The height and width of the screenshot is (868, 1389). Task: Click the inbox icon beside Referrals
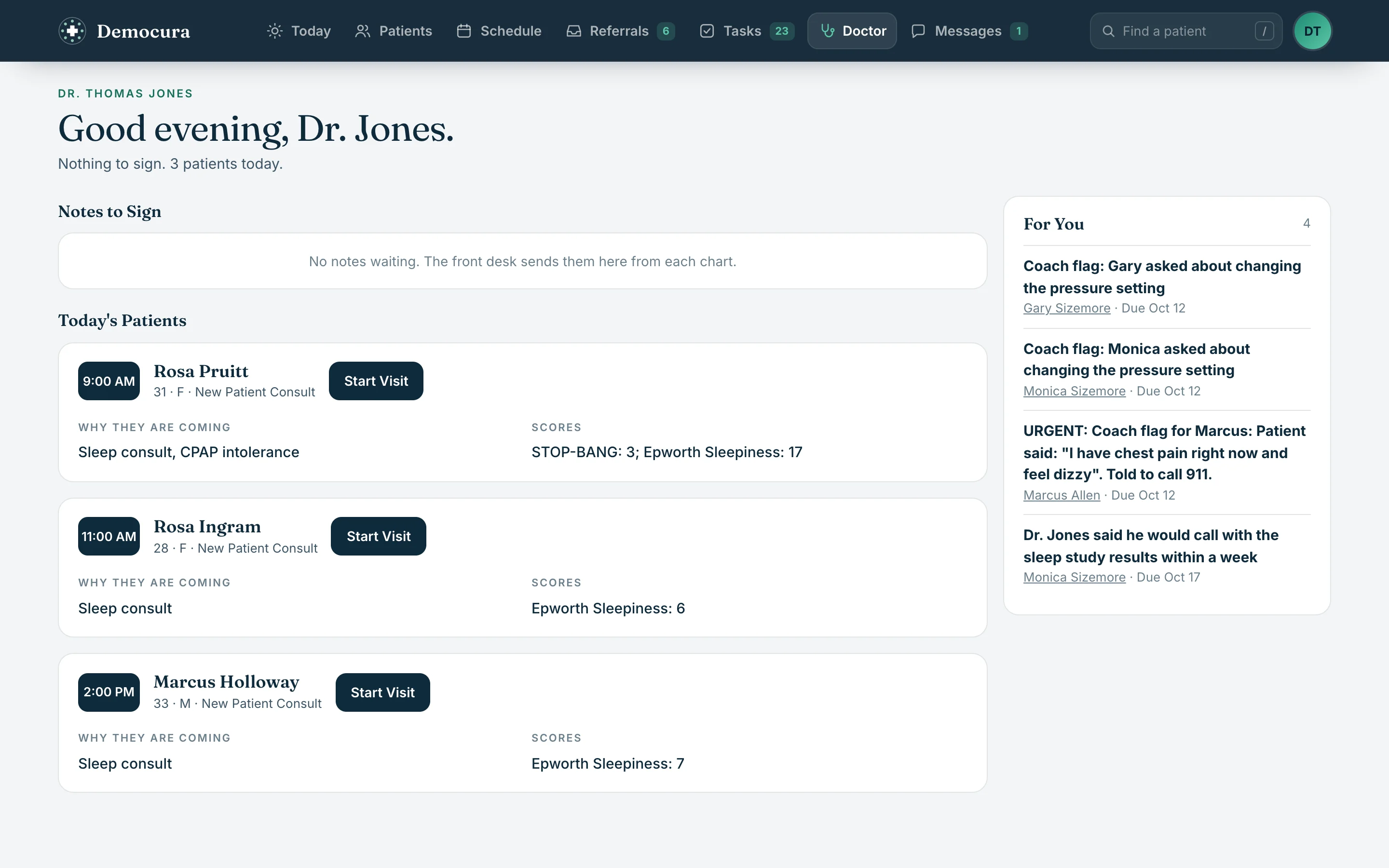573,31
